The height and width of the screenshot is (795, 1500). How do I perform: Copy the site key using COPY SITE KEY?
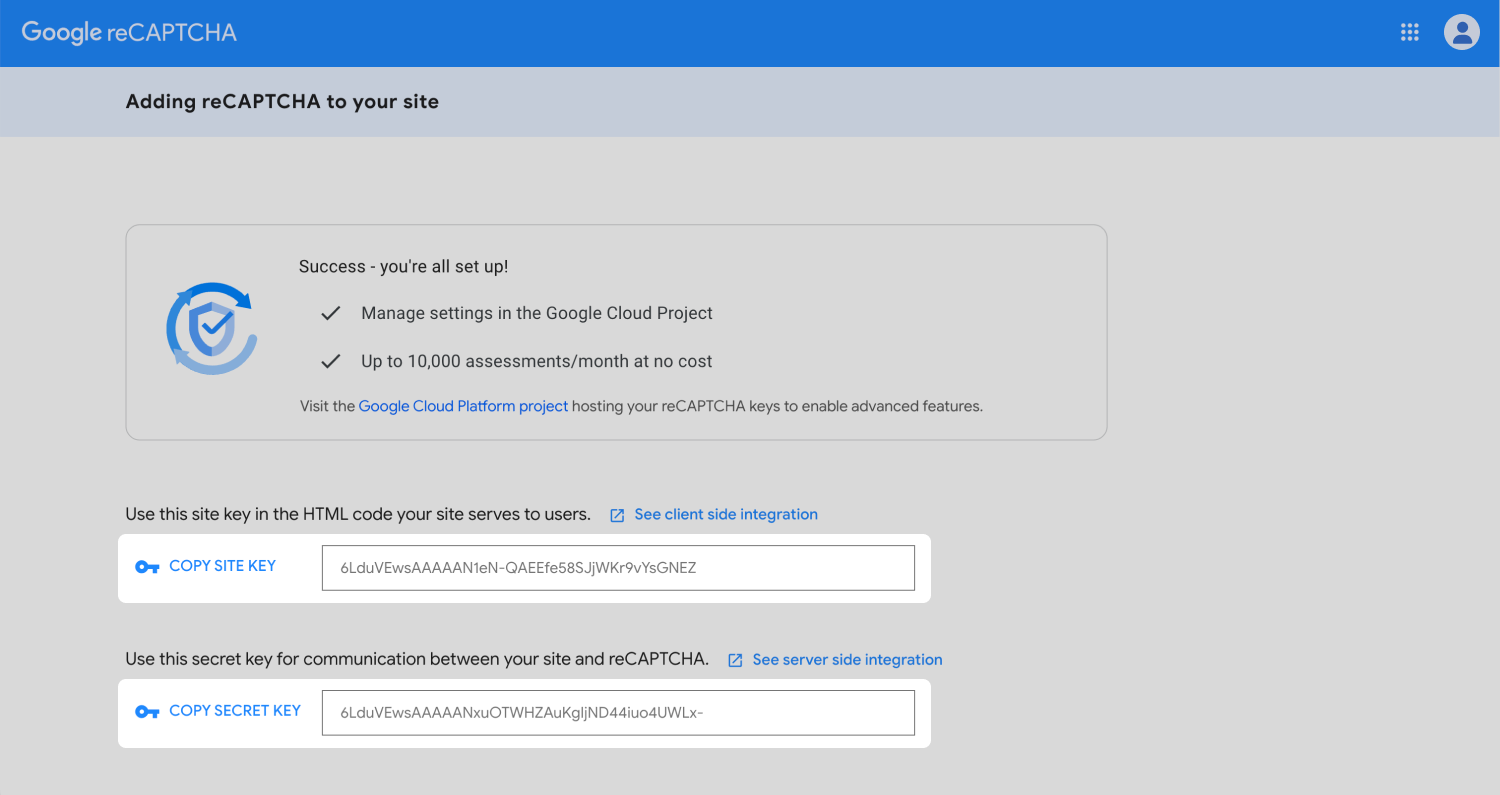point(222,566)
